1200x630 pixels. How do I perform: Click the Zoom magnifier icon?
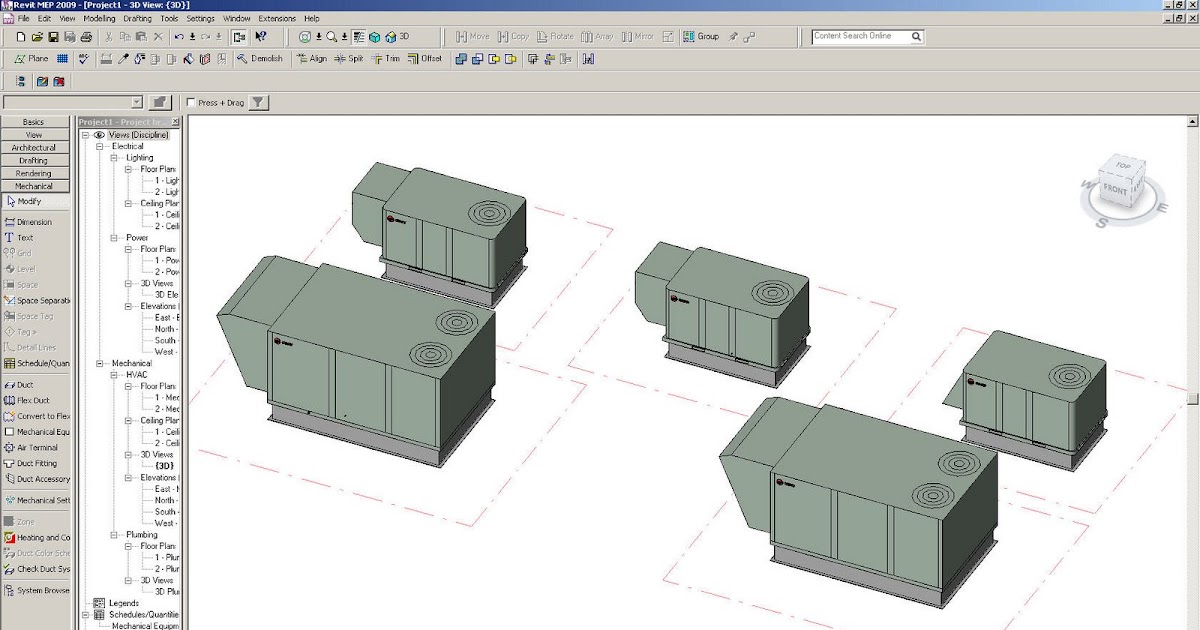click(x=332, y=37)
